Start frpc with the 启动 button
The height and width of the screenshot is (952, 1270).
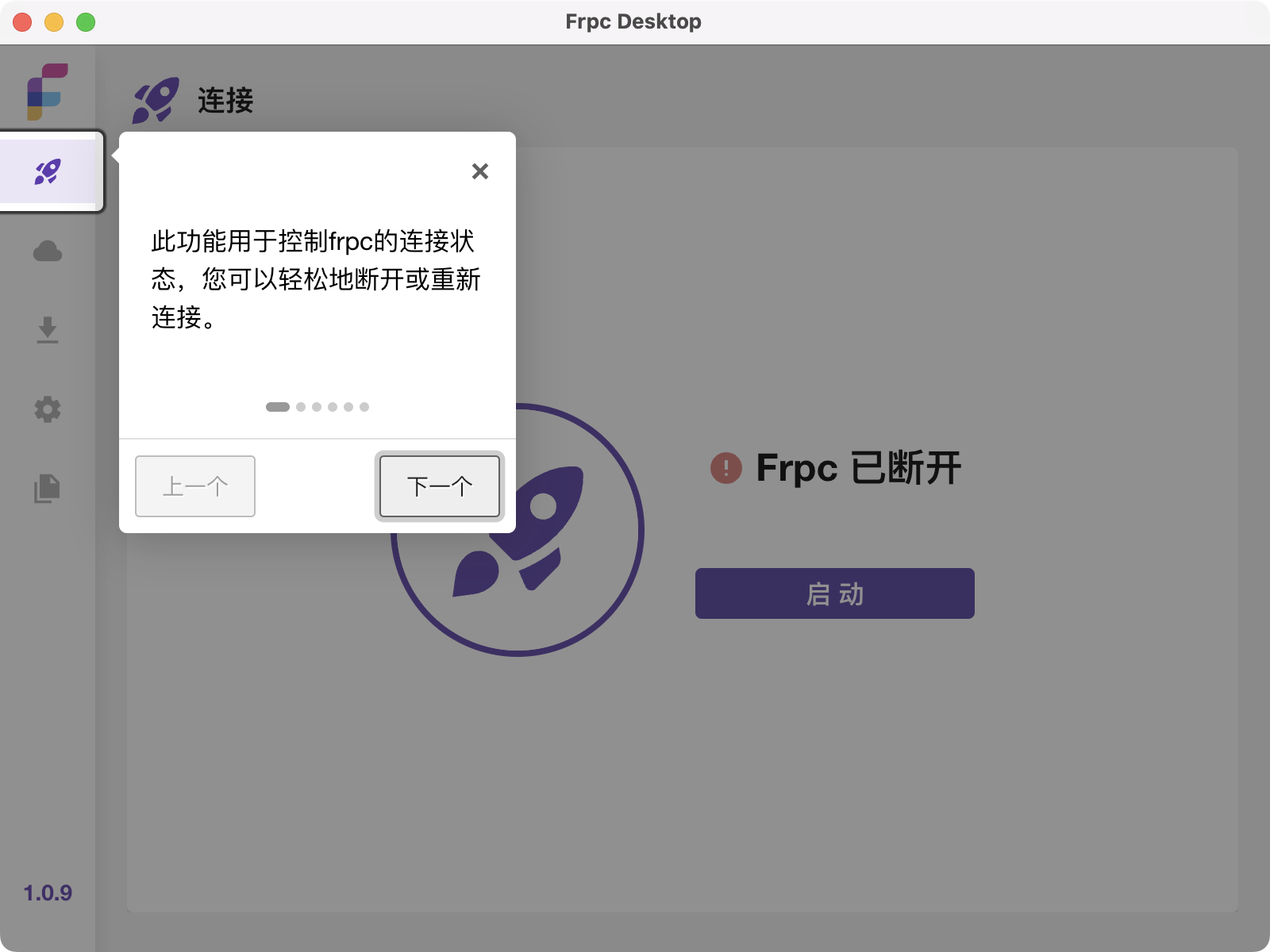point(835,593)
